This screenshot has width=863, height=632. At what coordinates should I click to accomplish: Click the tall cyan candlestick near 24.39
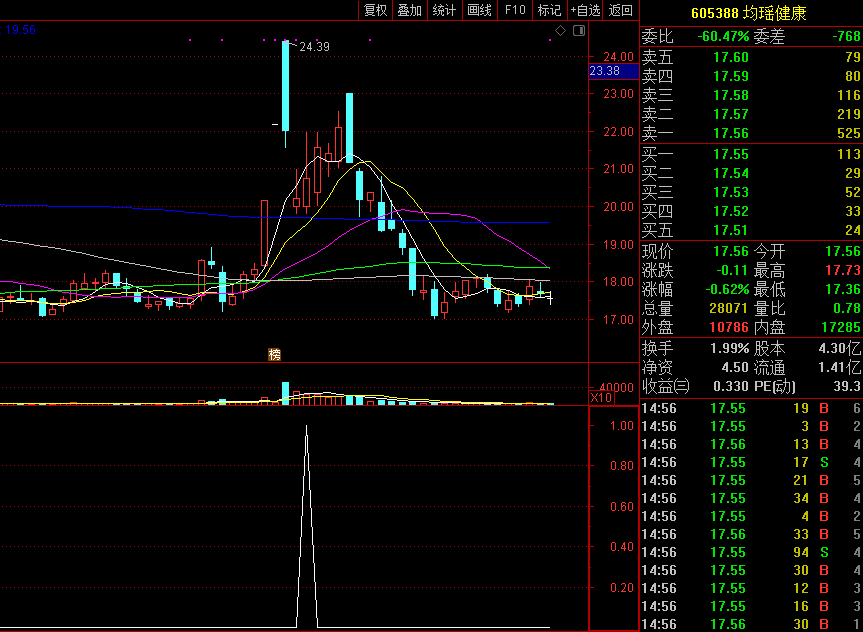285,86
